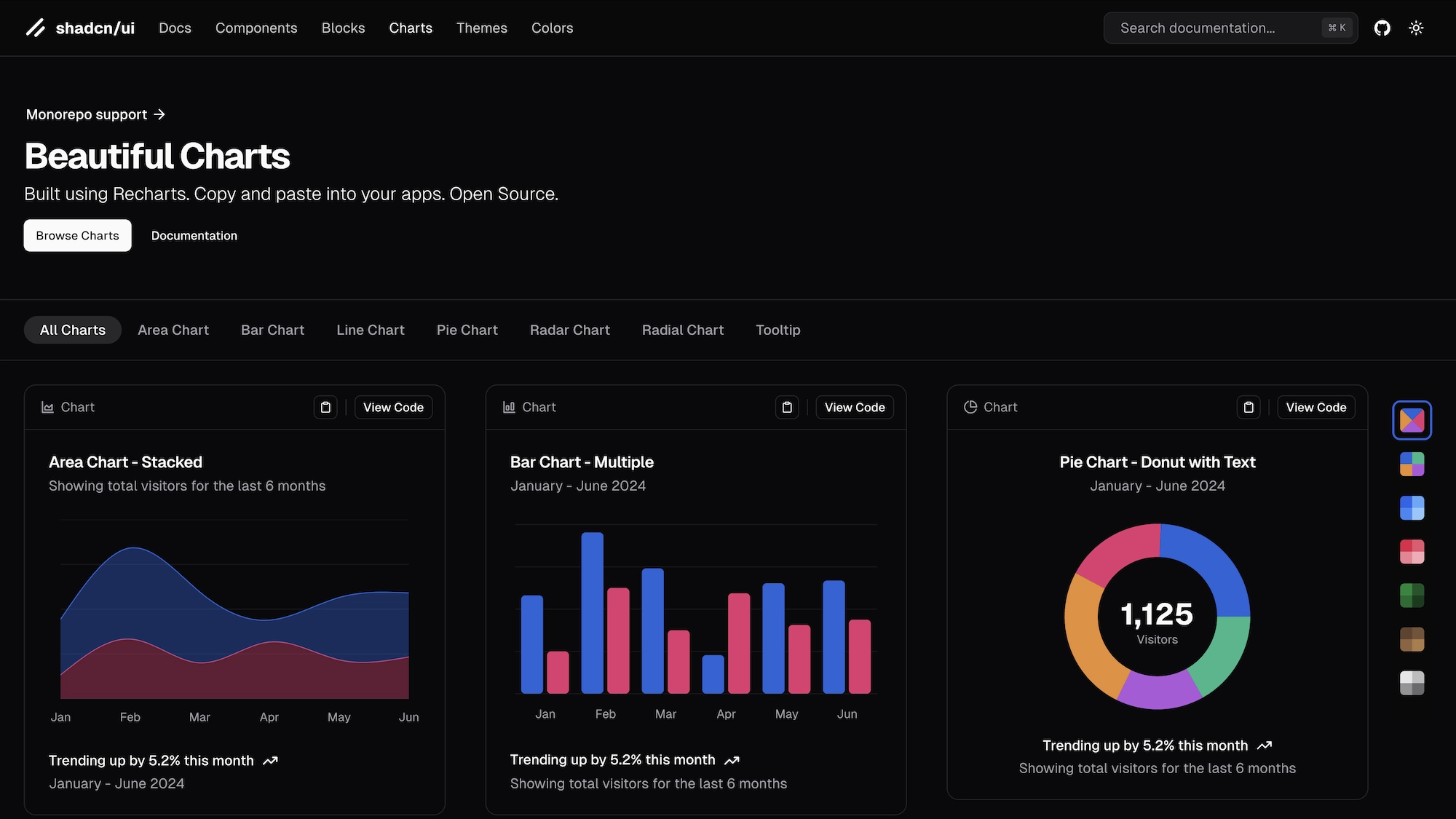The image size is (1456, 819).
Task: Click the purple donut segment
Action: coord(1159,691)
